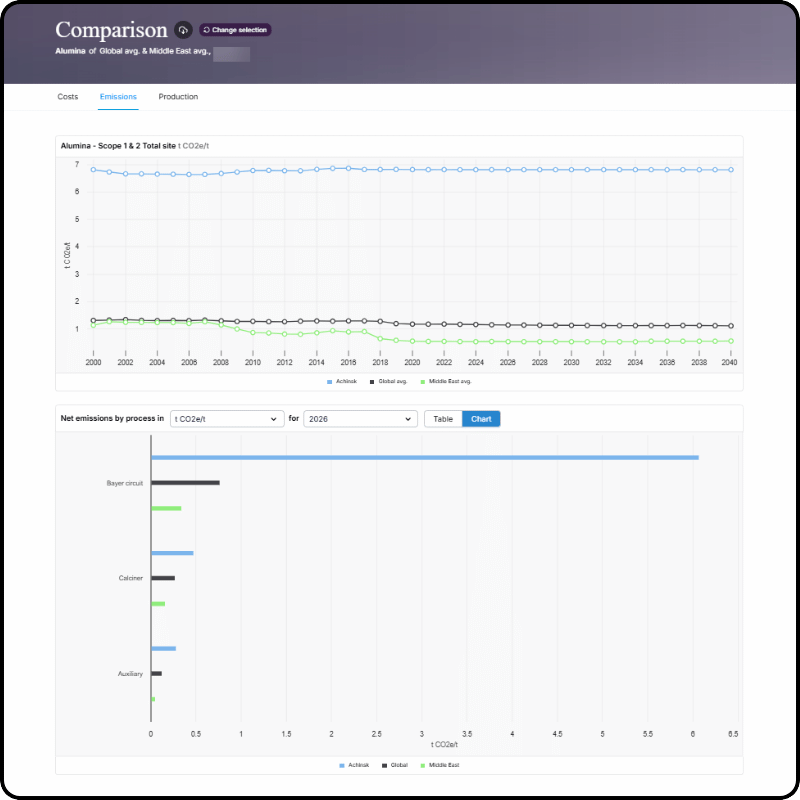
Task: Select the Emissions tab
Action: point(118,96)
